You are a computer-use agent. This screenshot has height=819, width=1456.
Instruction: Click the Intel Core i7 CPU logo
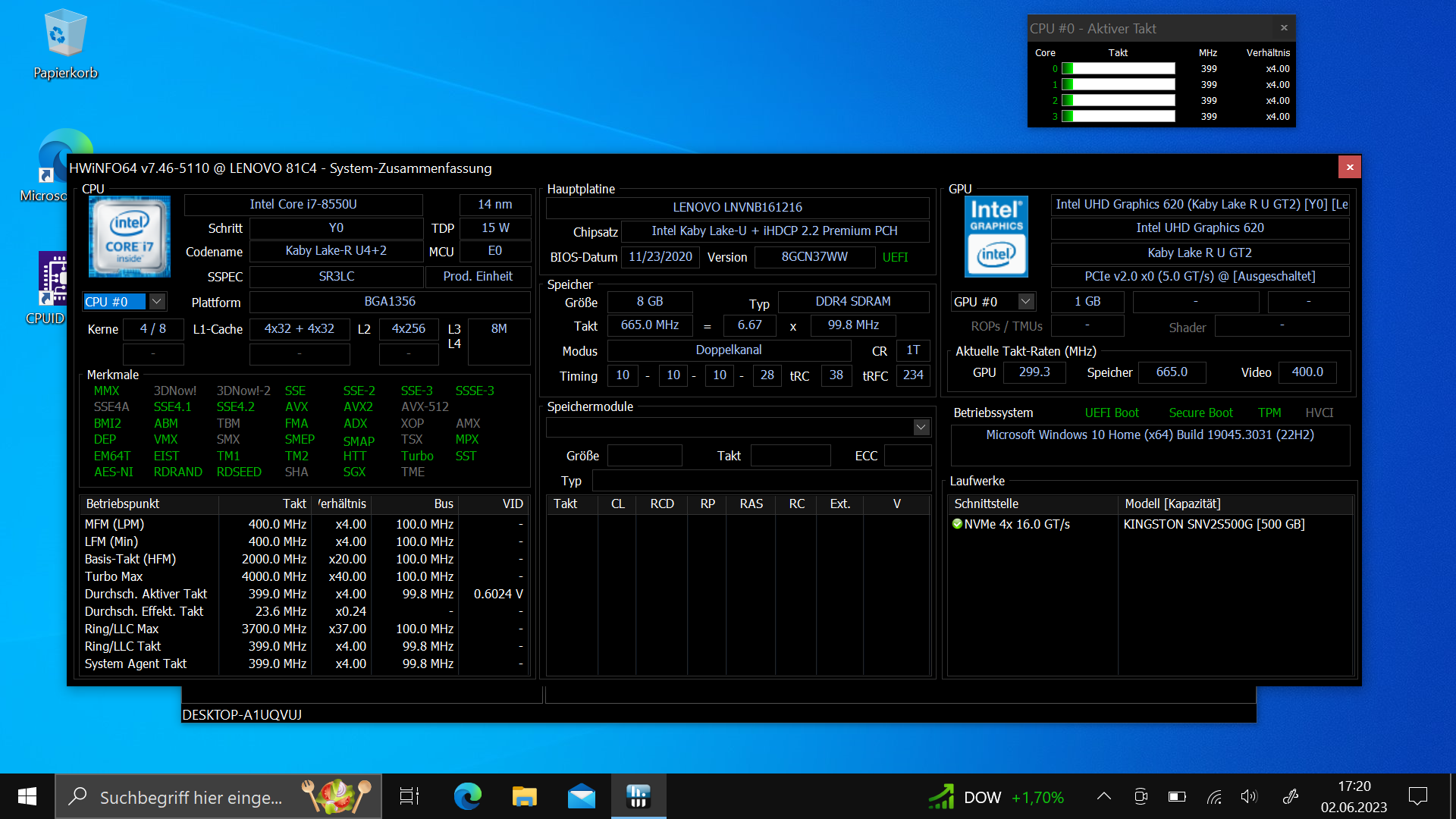129,236
